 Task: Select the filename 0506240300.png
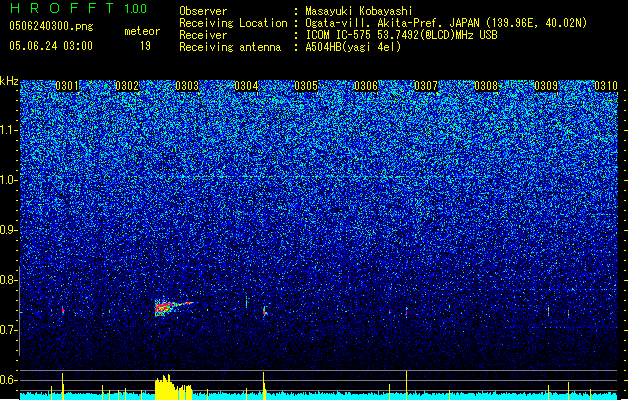click(51, 26)
